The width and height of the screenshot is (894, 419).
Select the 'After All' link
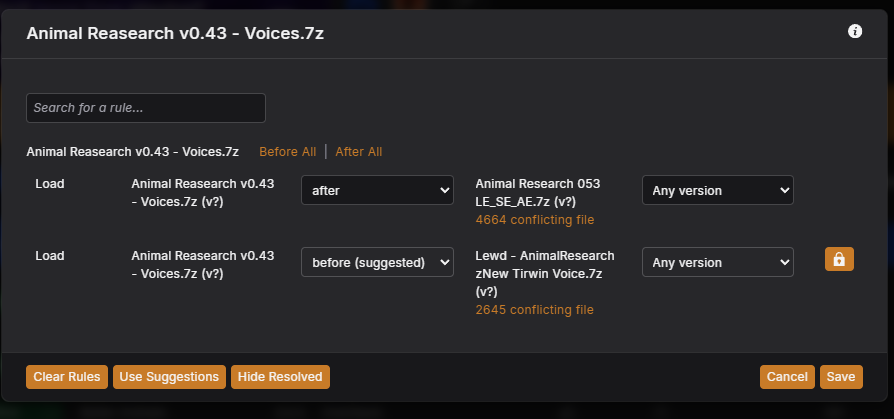(359, 152)
